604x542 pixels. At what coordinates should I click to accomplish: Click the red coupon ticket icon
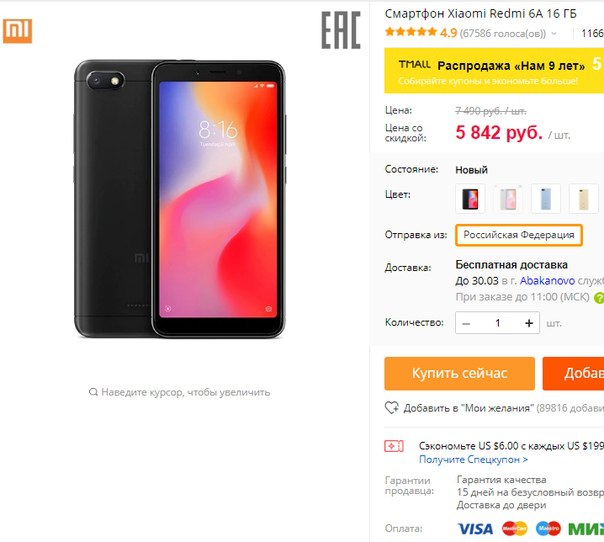point(394,446)
